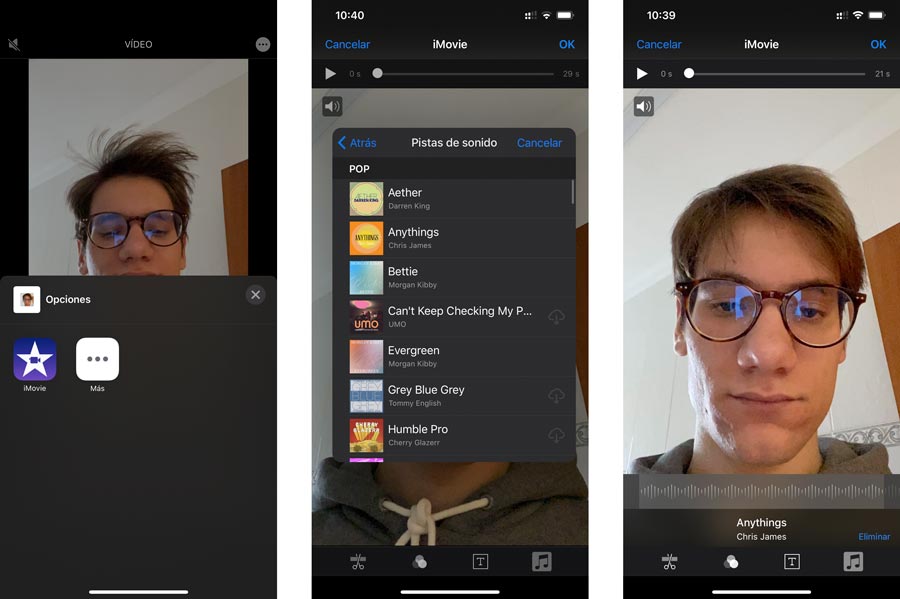Click the sound tracks list scrollbar
Image resolution: width=900 pixels, height=599 pixels.
pyautogui.click(x=572, y=192)
